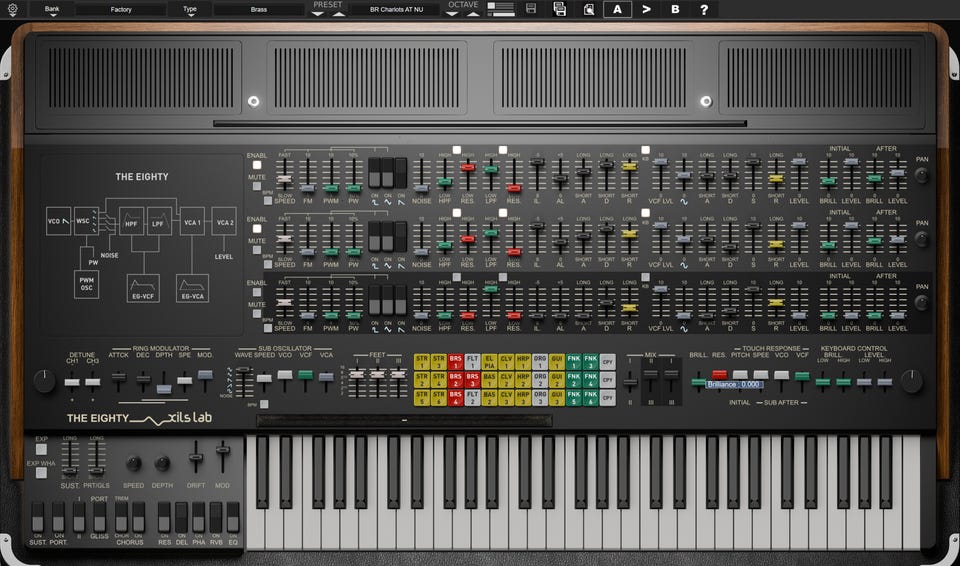The height and width of the screenshot is (566, 960).
Task: Step to previous preset with down arrow
Action: (x=317, y=13)
